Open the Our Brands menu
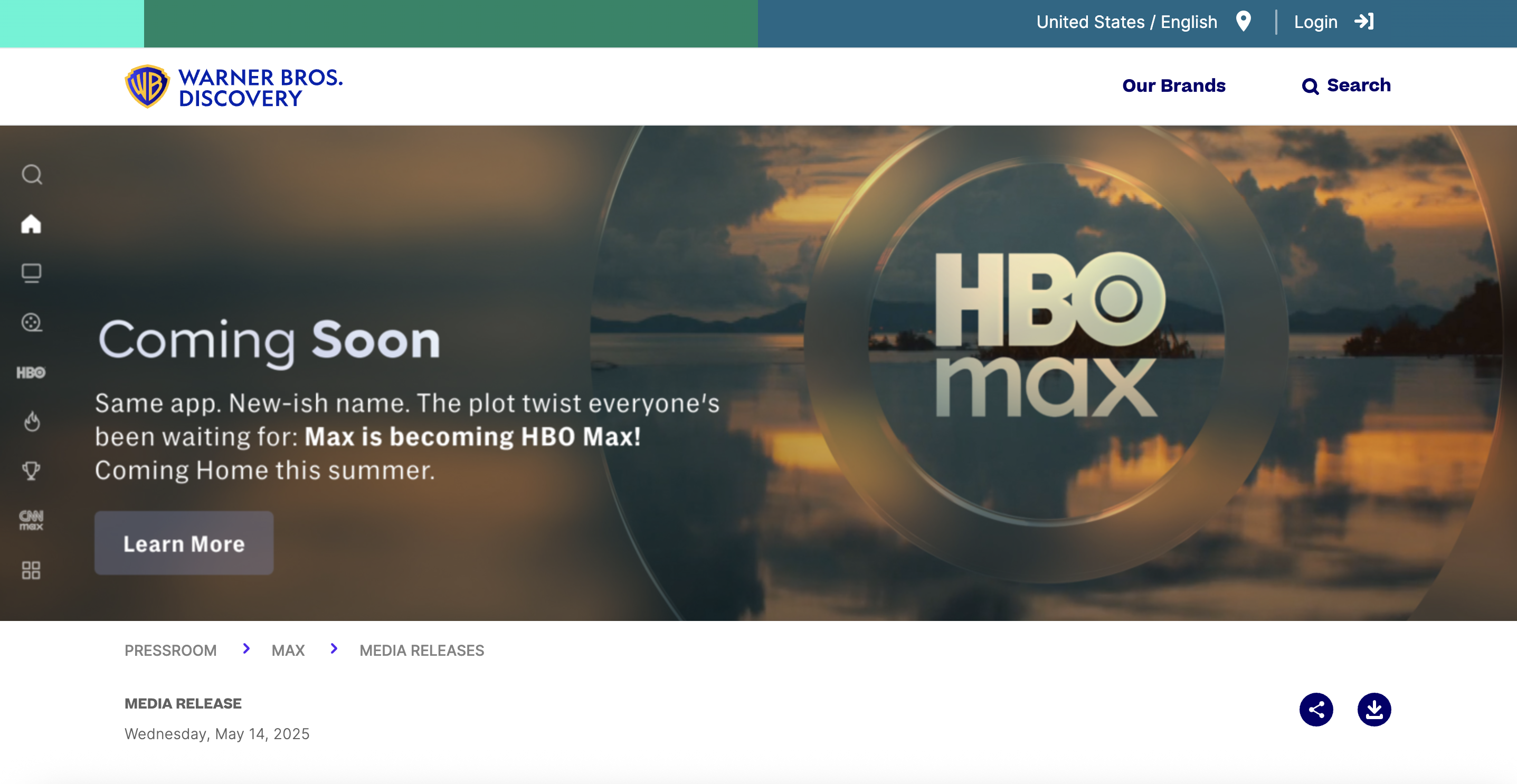Image resolution: width=1517 pixels, height=784 pixels. click(x=1174, y=86)
